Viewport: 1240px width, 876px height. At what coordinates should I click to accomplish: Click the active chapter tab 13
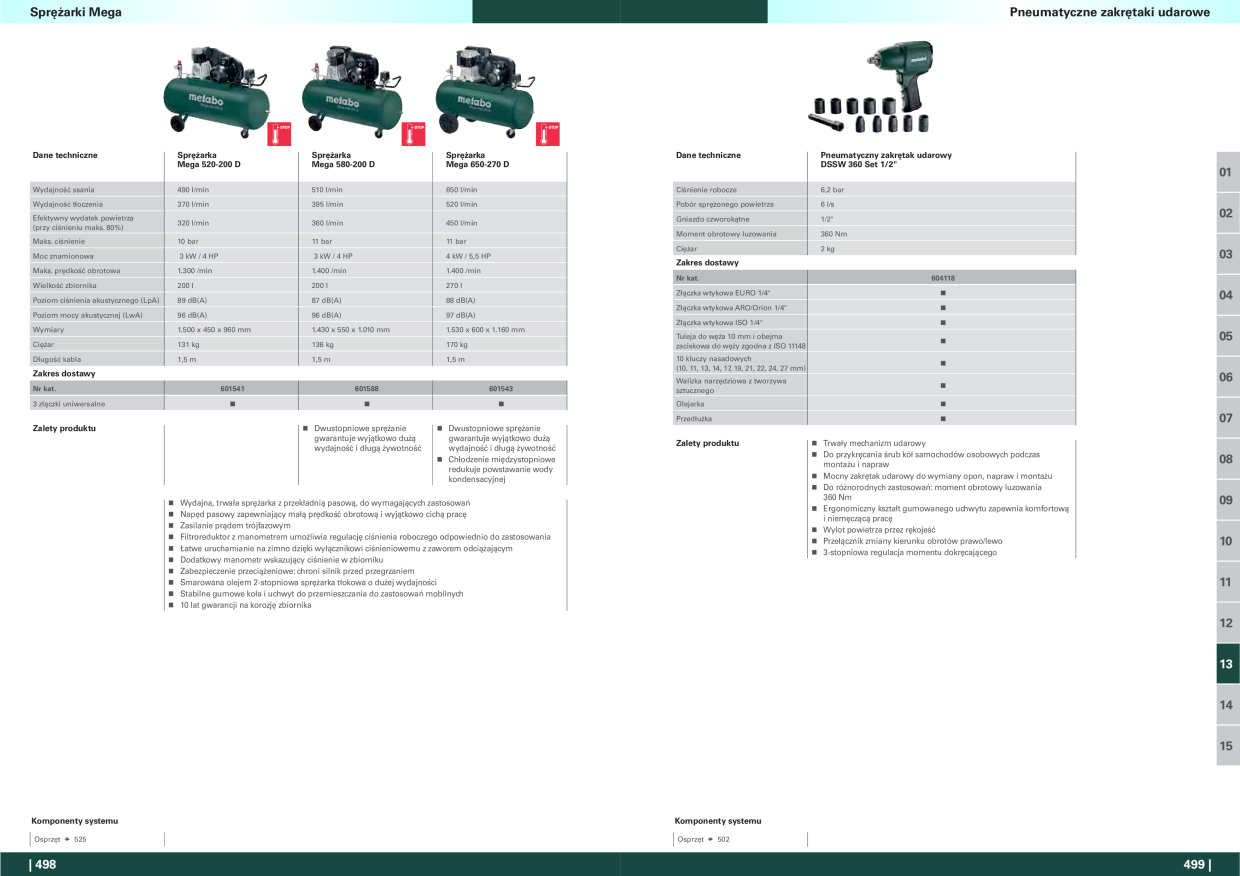pos(1227,664)
